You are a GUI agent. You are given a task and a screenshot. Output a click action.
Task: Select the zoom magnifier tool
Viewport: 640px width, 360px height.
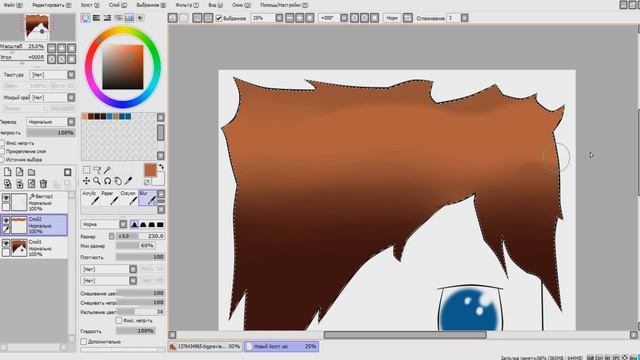[97, 181]
